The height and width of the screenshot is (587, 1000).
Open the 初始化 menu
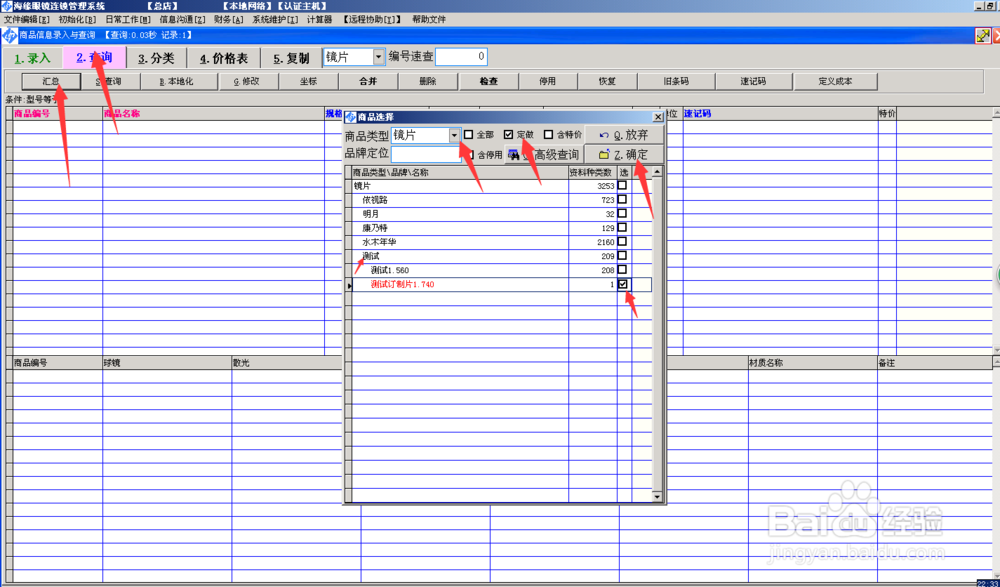pos(77,20)
